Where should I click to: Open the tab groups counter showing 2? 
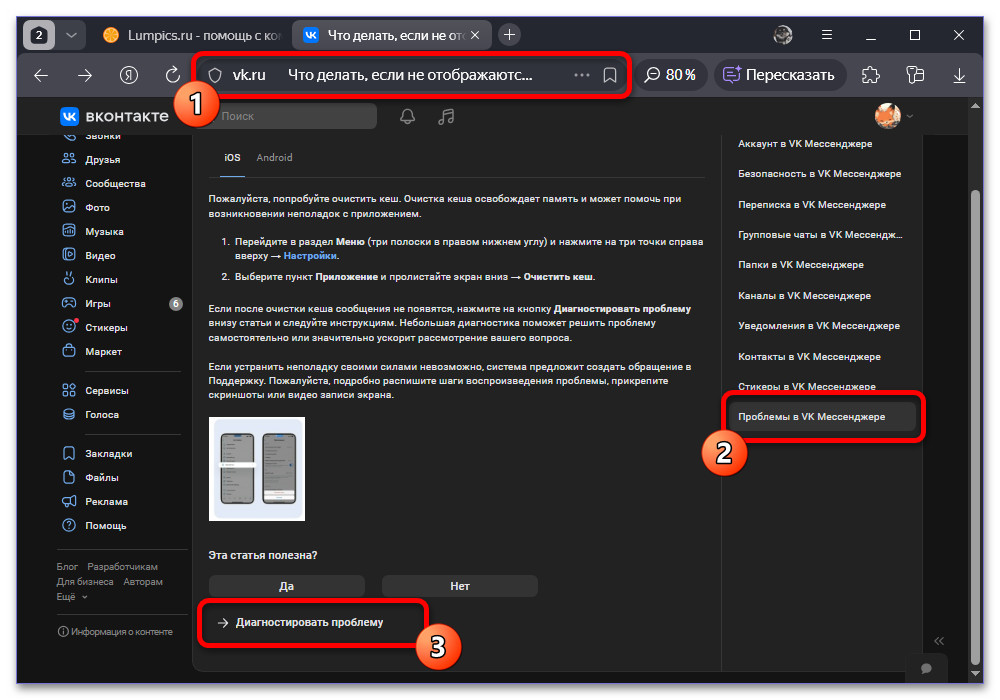pyautogui.click(x=39, y=35)
